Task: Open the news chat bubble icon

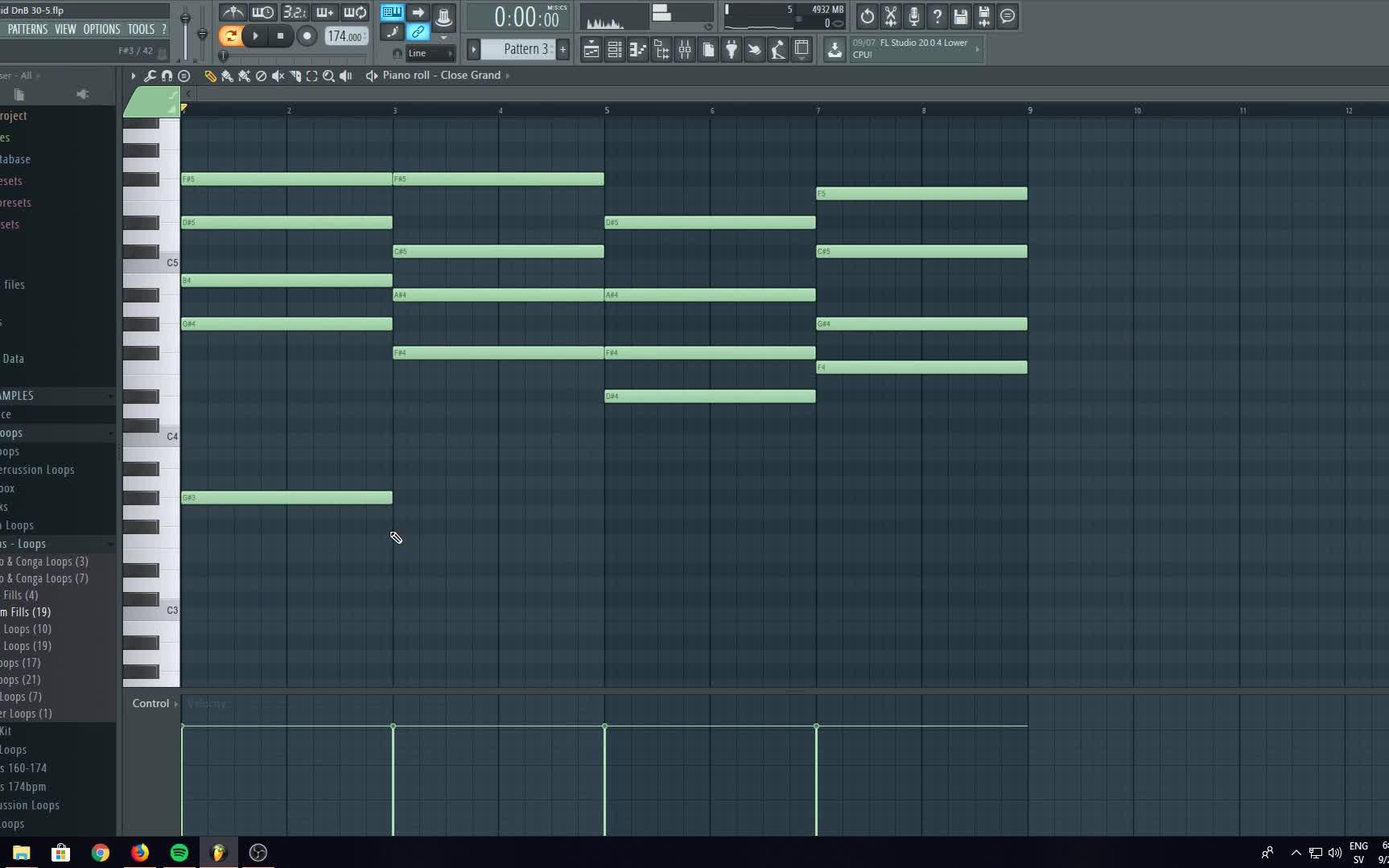Action: point(1008,16)
